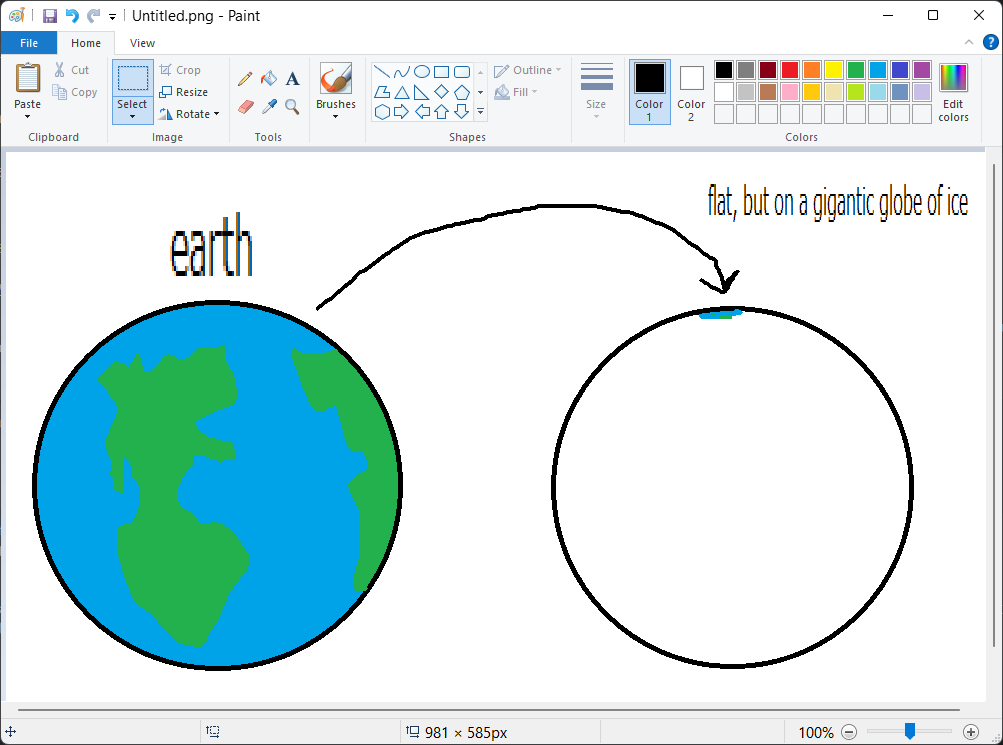Select the Down arrow shape
Screen dimensions: 1003x745
[x=461, y=112]
